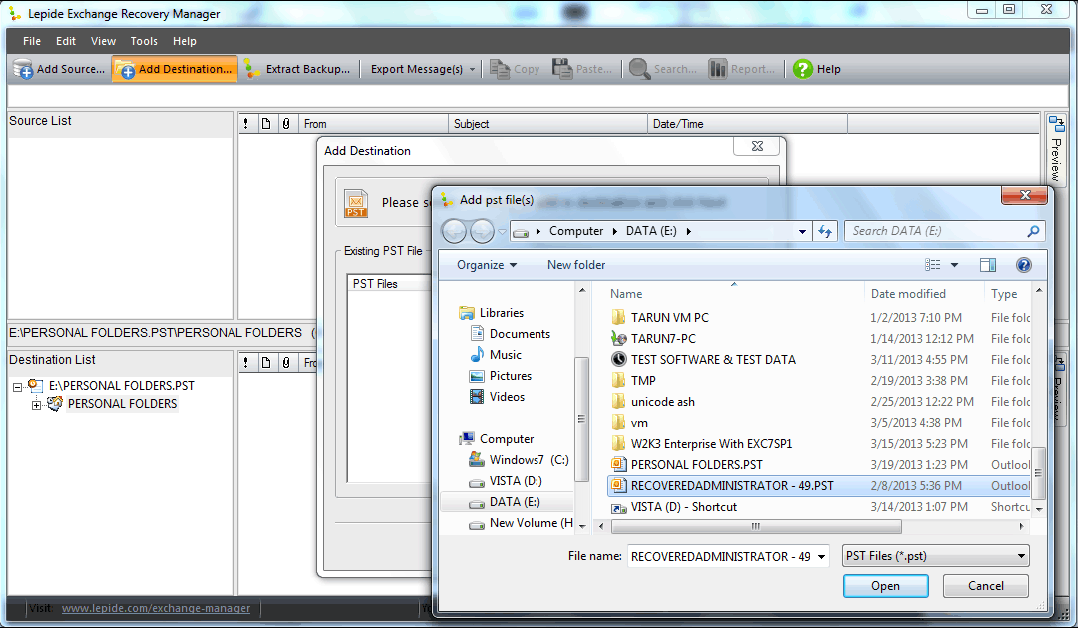
Task: Click the Report toolbar icon
Action: [x=718, y=69]
